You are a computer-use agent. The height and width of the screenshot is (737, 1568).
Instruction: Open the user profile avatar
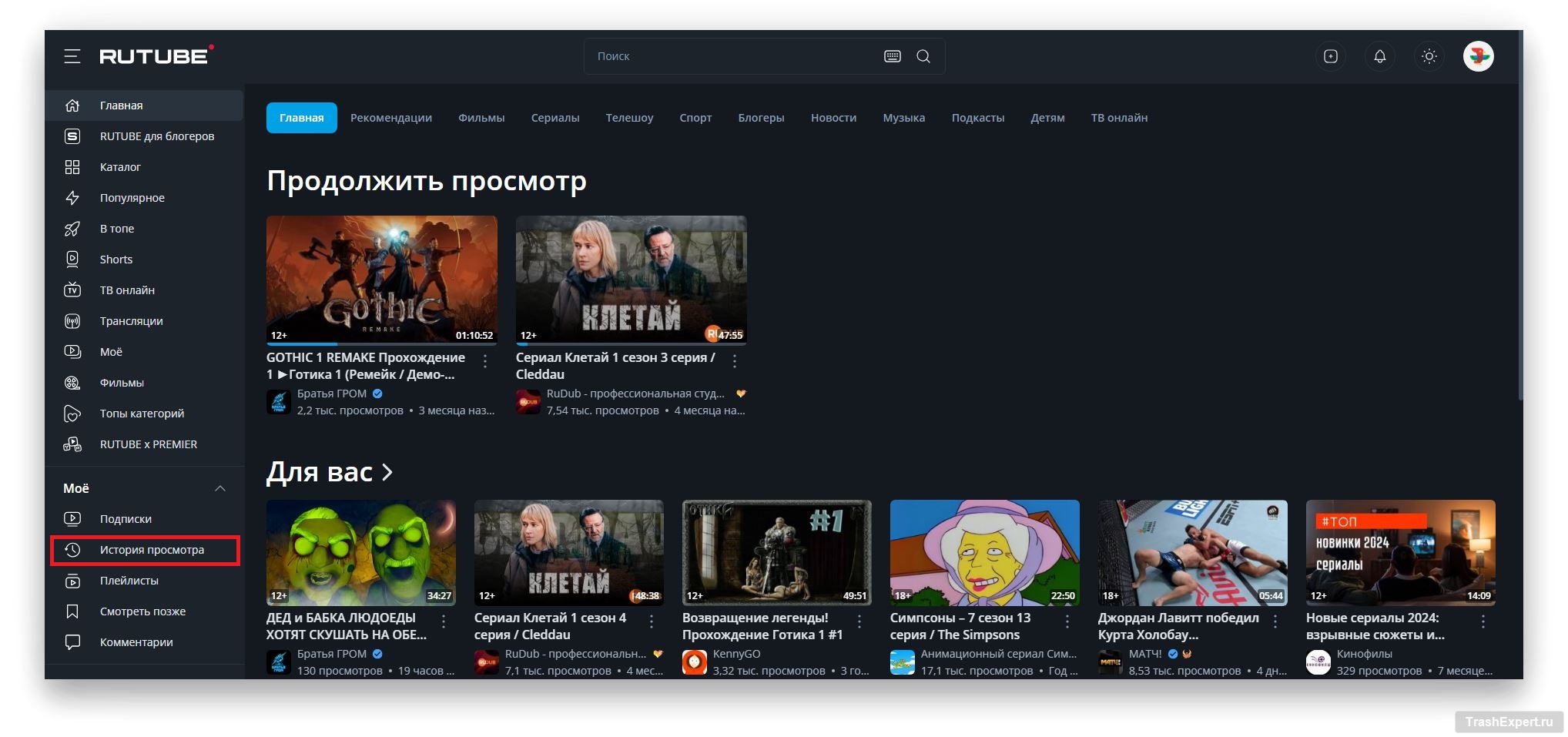(x=1477, y=56)
